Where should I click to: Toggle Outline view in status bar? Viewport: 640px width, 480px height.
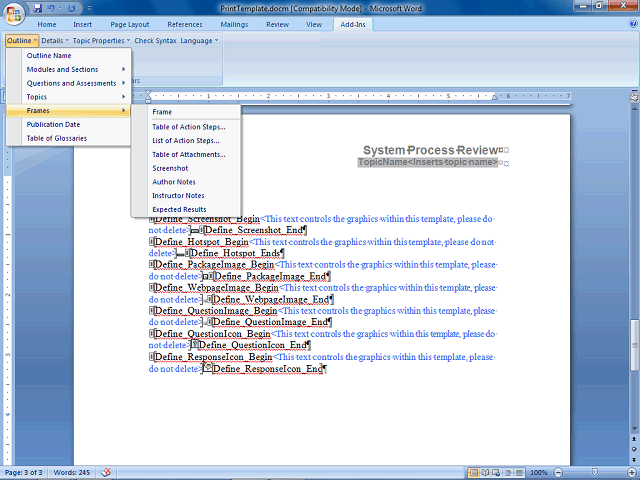[x=508, y=473]
